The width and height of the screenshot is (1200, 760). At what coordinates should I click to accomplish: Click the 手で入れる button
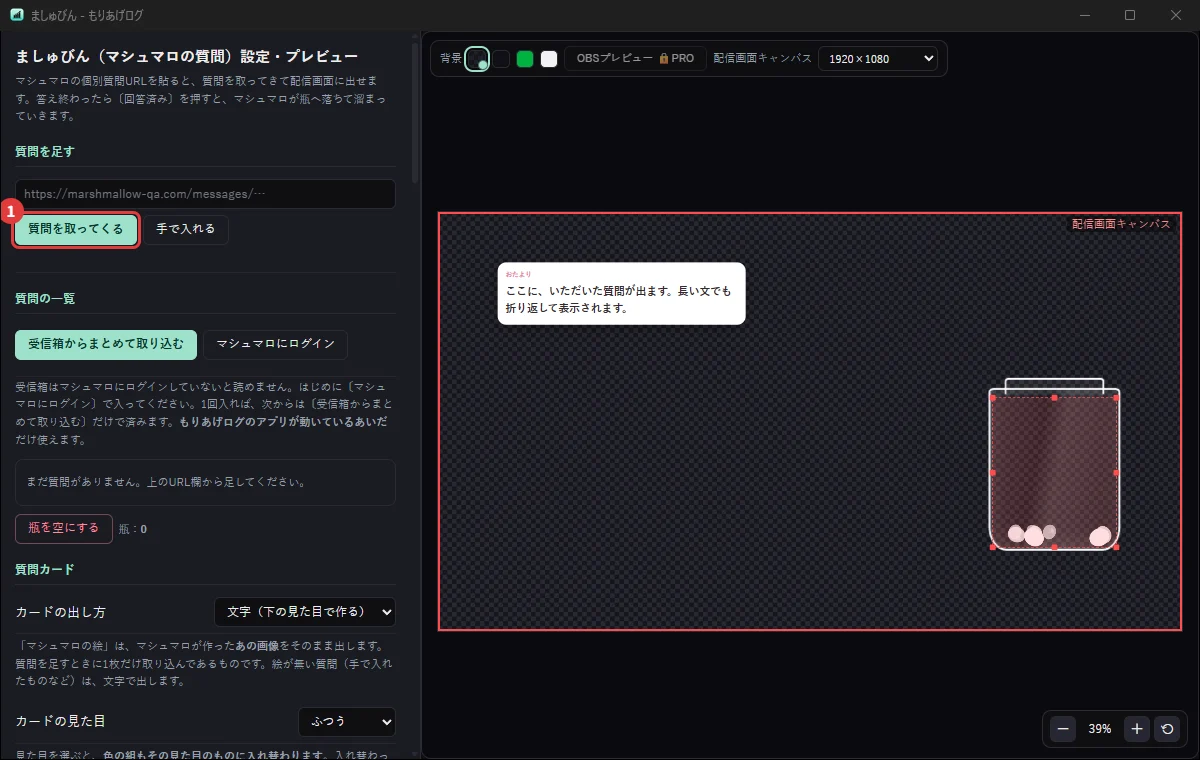(x=186, y=230)
